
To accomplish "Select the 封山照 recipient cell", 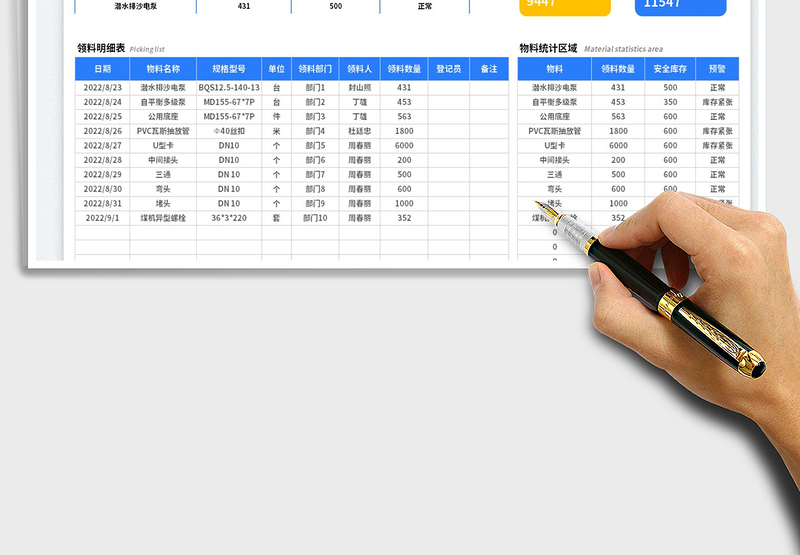I will 360,88.
